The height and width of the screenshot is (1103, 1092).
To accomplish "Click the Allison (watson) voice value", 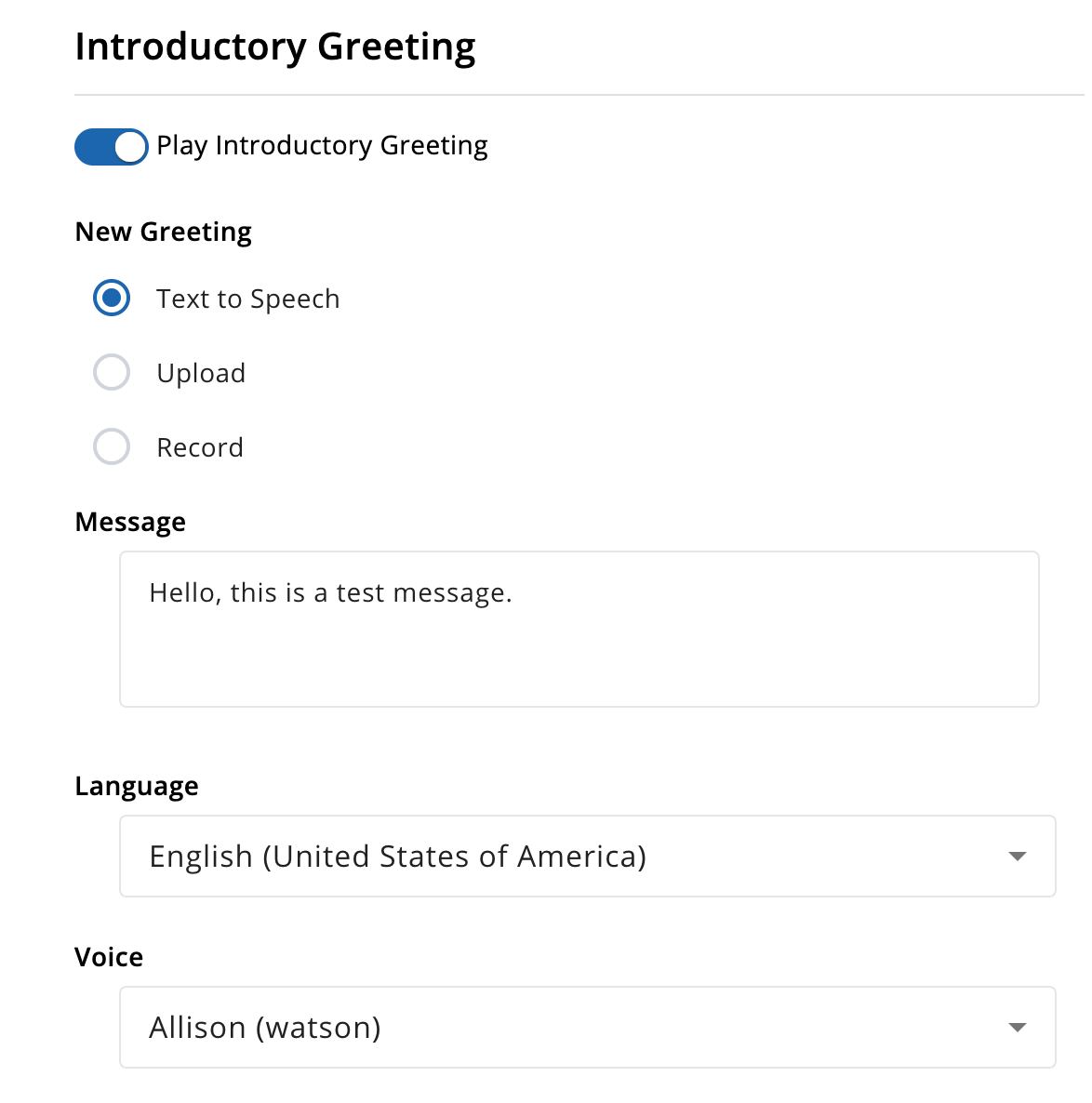I will click(x=265, y=1028).
